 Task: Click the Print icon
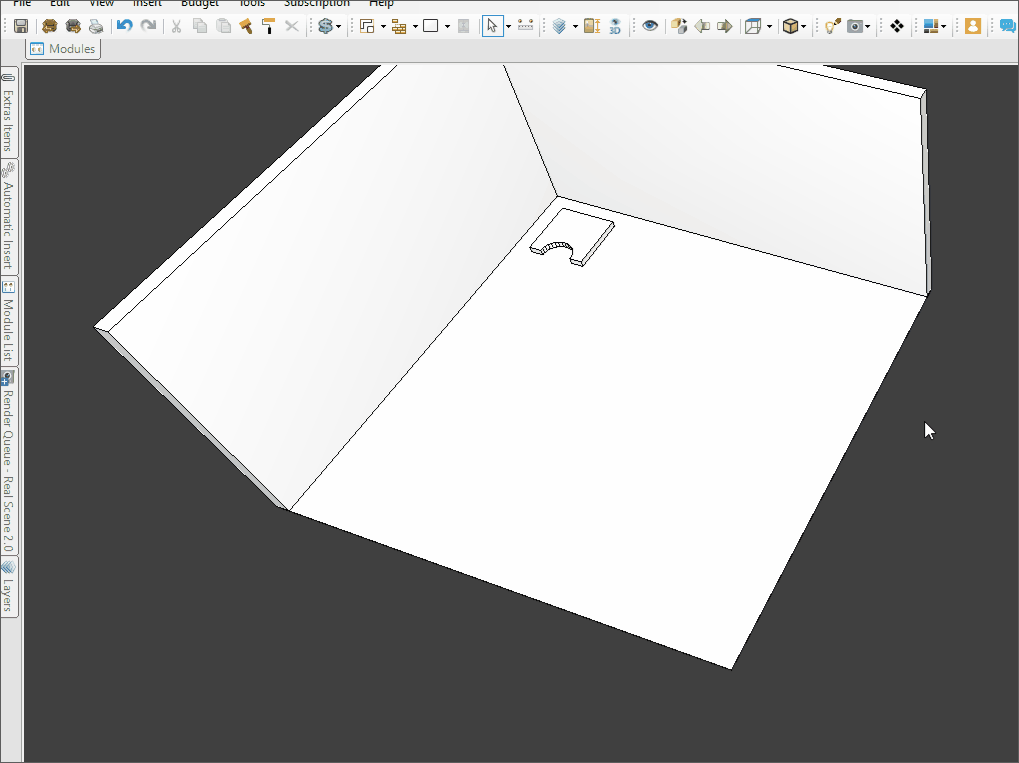pos(96,26)
